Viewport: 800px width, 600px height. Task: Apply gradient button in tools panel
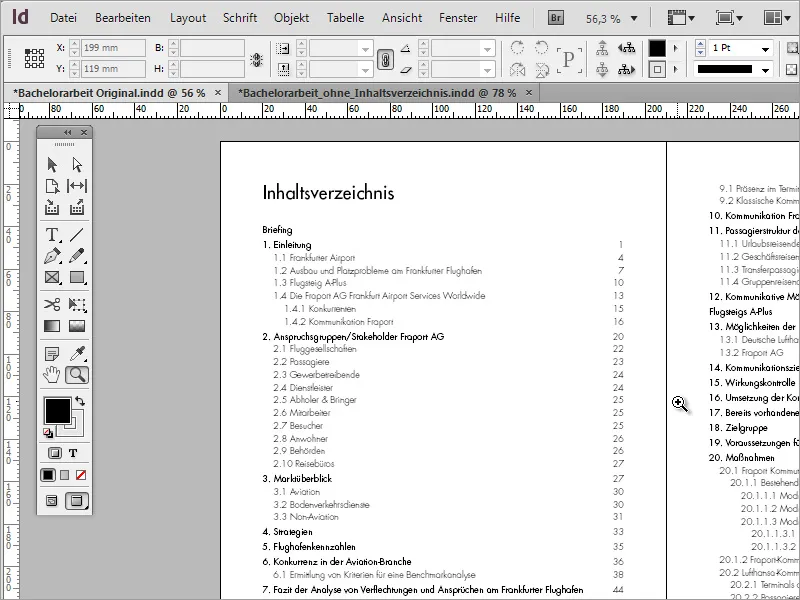(64, 475)
